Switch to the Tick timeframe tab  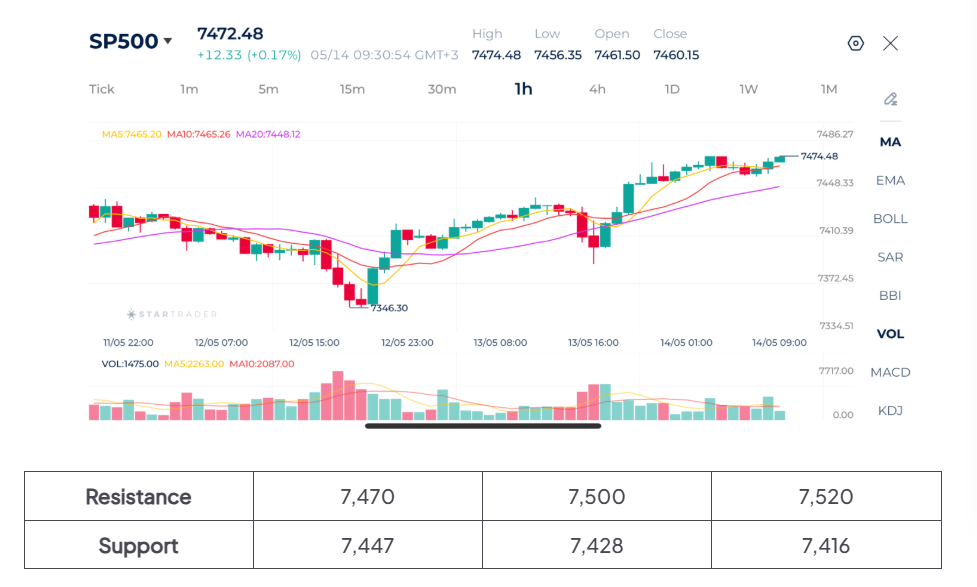click(x=102, y=89)
